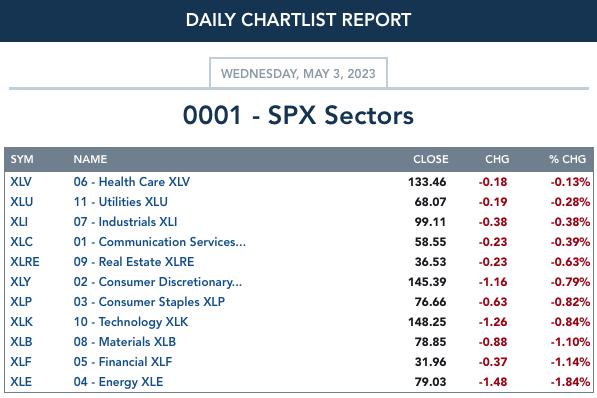Image resolution: width=597 pixels, height=398 pixels.
Task: Open 09 - Real Estate XLRE chart
Action: (134, 262)
